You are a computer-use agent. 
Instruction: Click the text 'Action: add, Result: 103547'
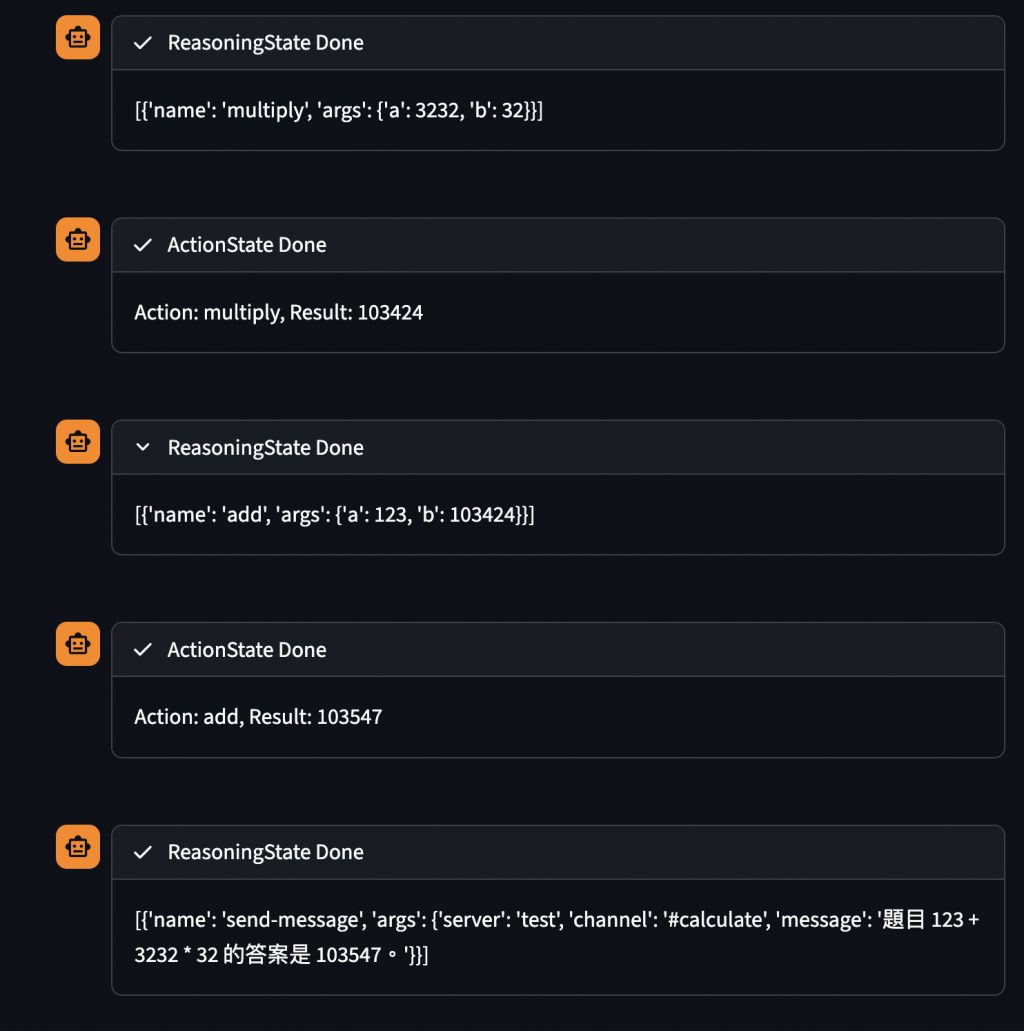tap(258, 717)
